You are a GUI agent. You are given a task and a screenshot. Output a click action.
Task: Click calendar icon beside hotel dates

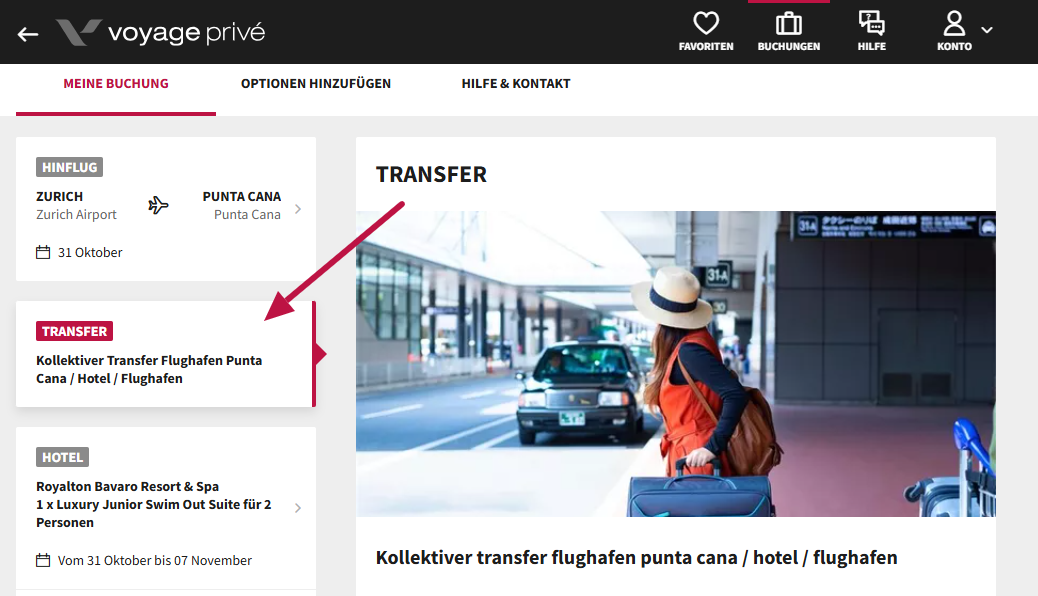pyautogui.click(x=43, y=560)
